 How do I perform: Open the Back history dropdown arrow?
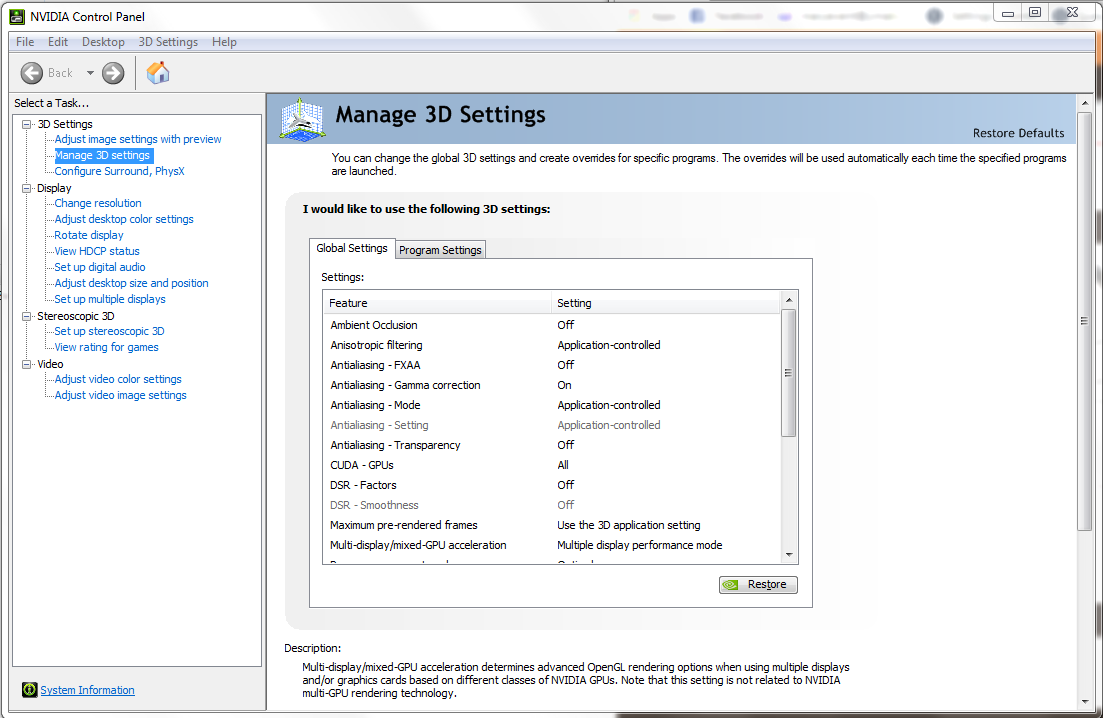click(90, 73)
